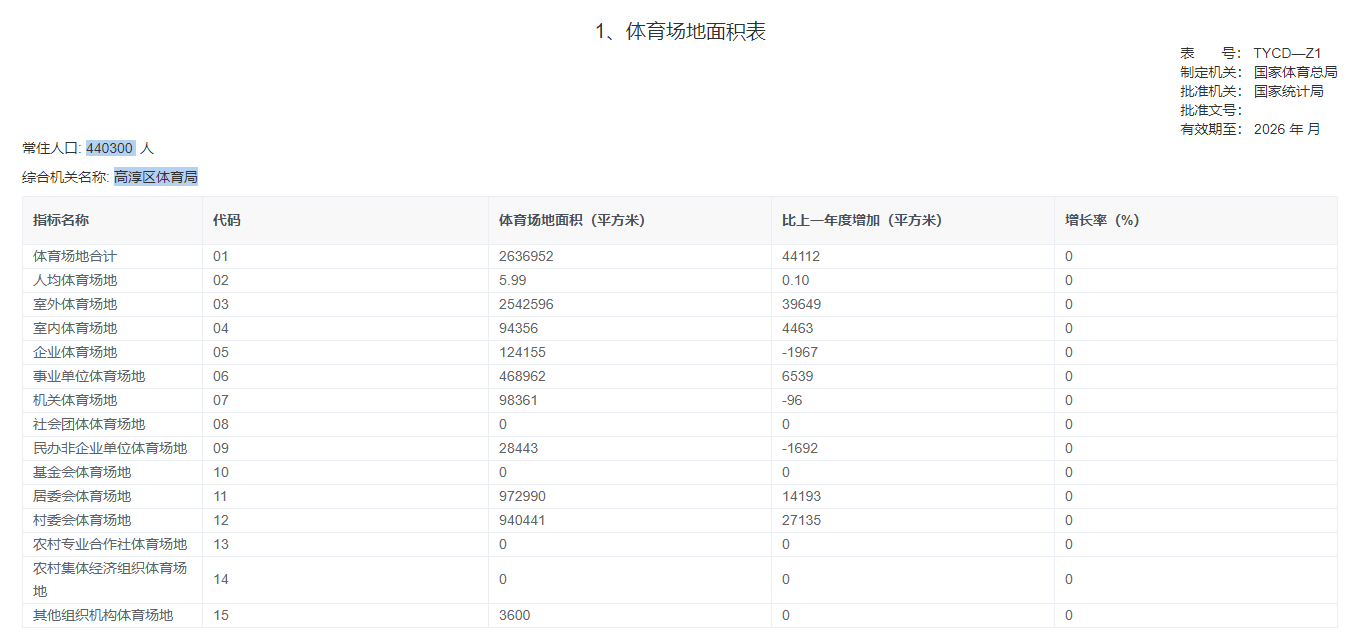Click the 代码 column header
The height and width of the screenshot is (633, 1368).
tap(227, 220)
